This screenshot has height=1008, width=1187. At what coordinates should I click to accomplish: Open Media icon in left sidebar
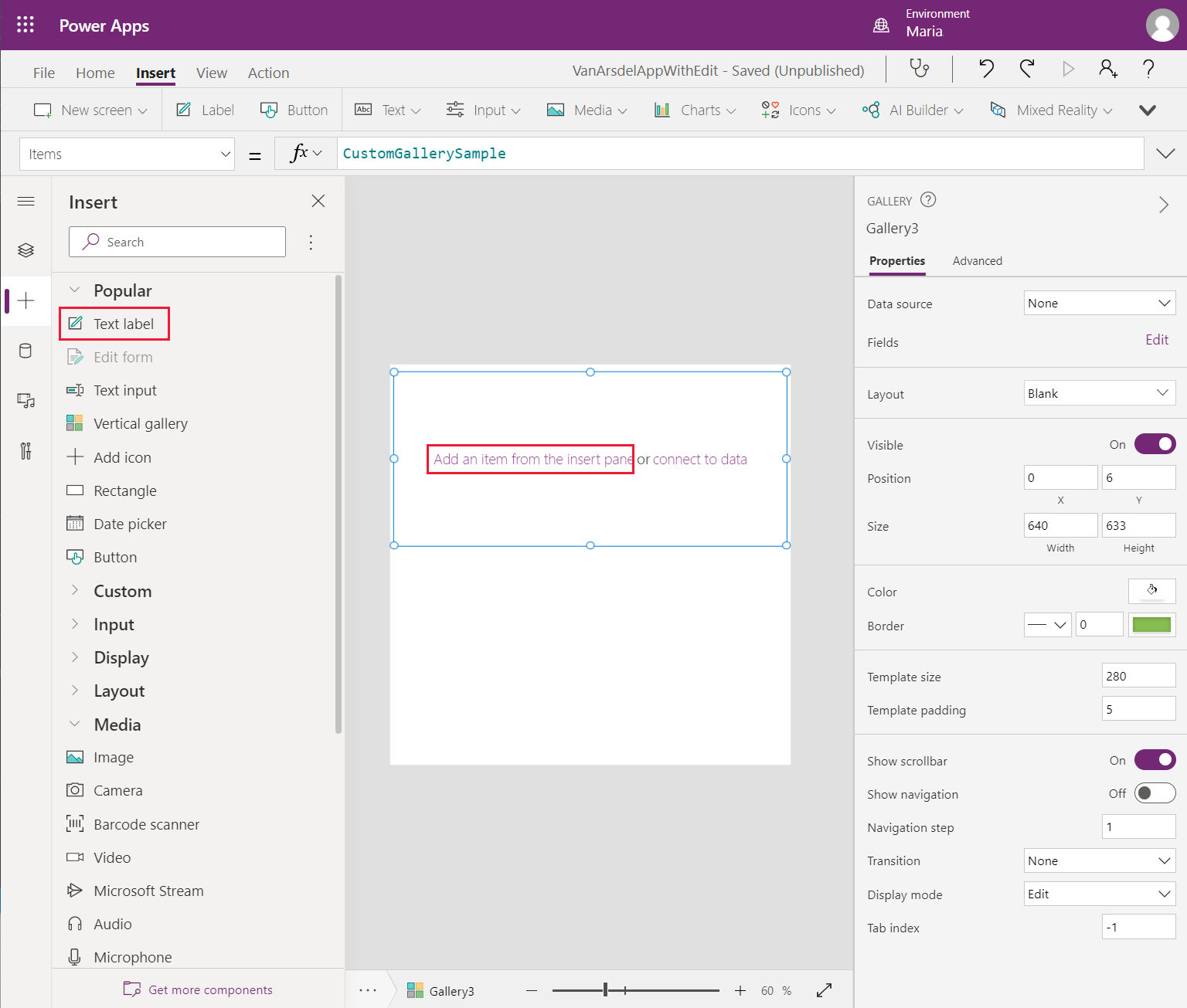[x=26, y=401]
